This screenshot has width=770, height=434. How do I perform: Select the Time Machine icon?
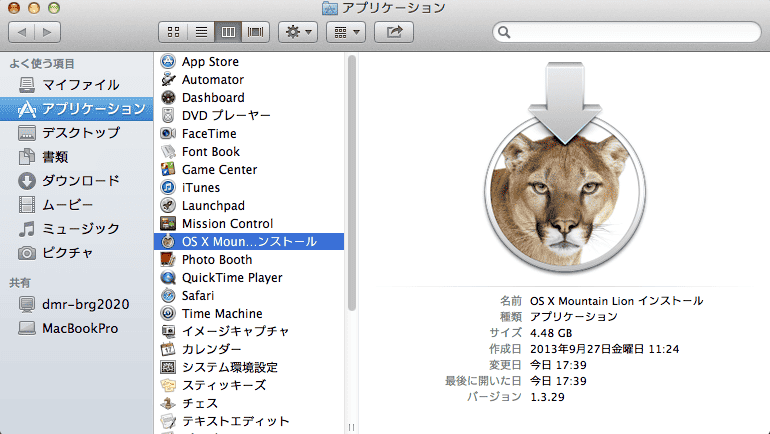[x=168, y=313]
